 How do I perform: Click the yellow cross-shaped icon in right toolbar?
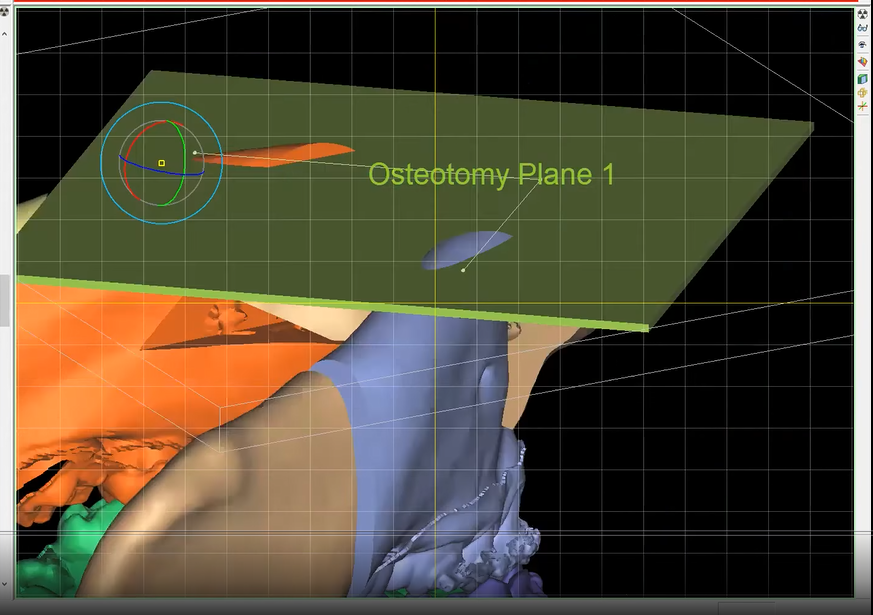coord(862,93)
